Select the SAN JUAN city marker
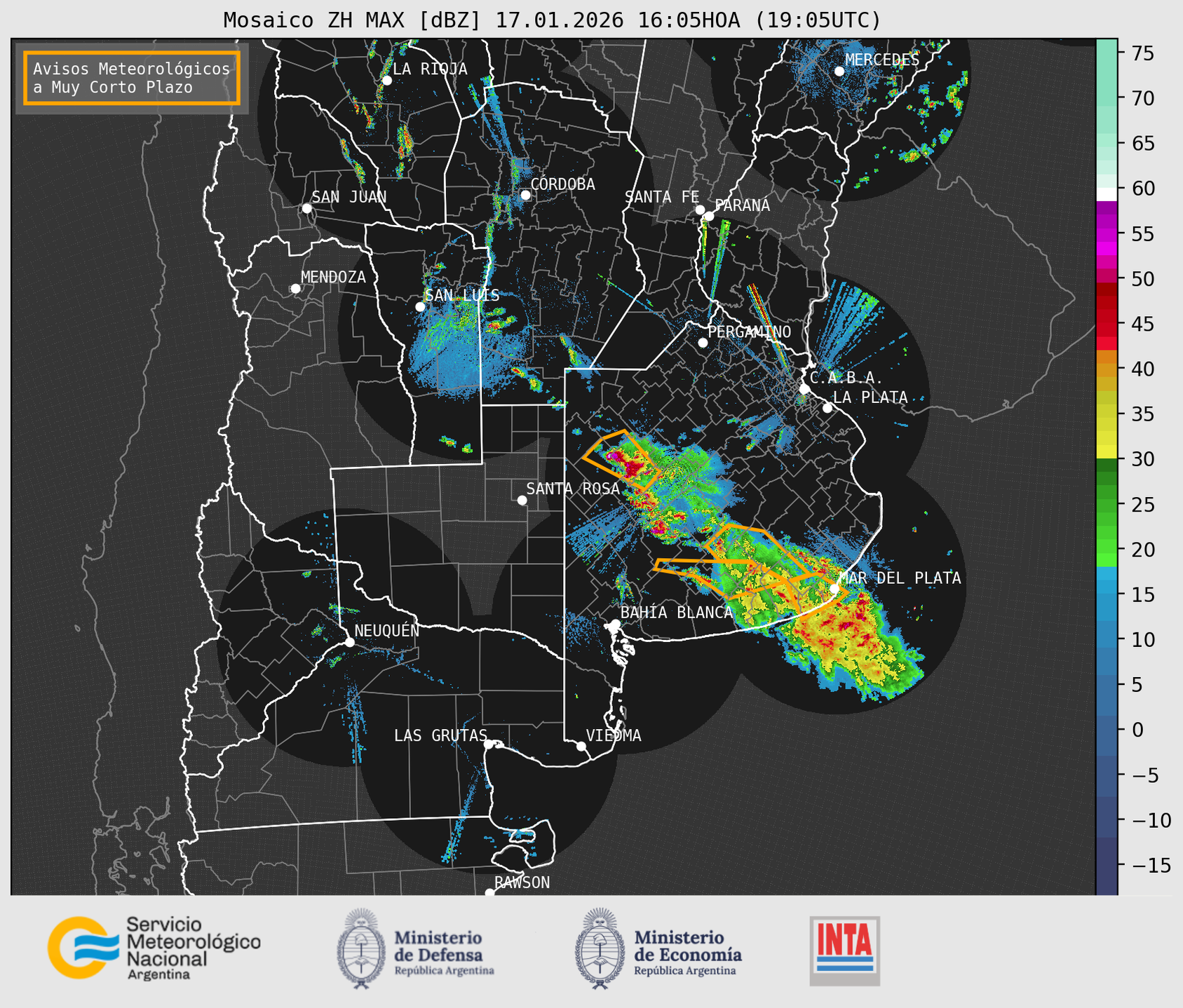Screen dimensions: 1183x1008 pyautogui.click(x=306, y=208)
